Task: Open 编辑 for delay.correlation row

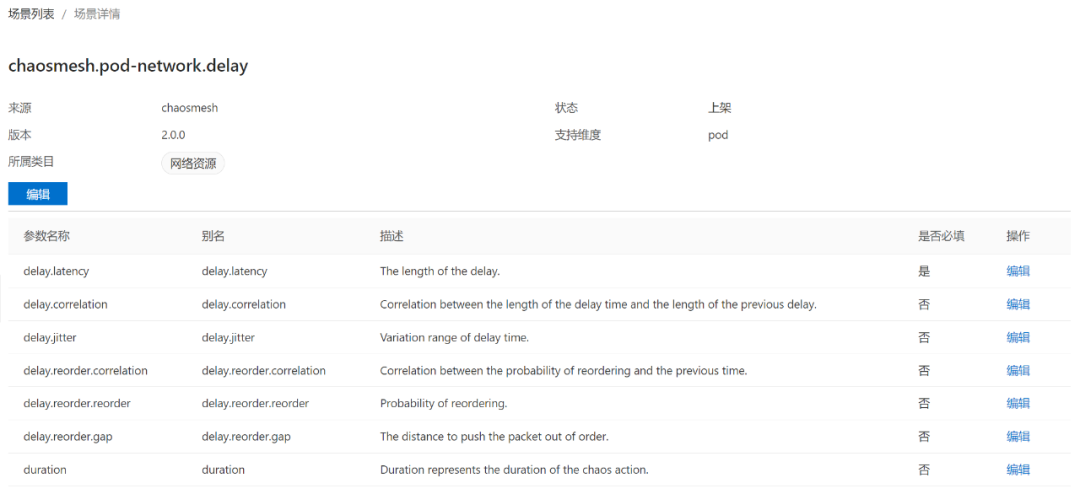Action: coord(1018,304)
